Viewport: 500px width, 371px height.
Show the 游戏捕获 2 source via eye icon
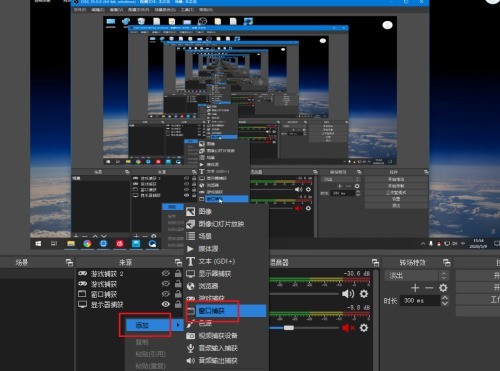click(166, 273)
